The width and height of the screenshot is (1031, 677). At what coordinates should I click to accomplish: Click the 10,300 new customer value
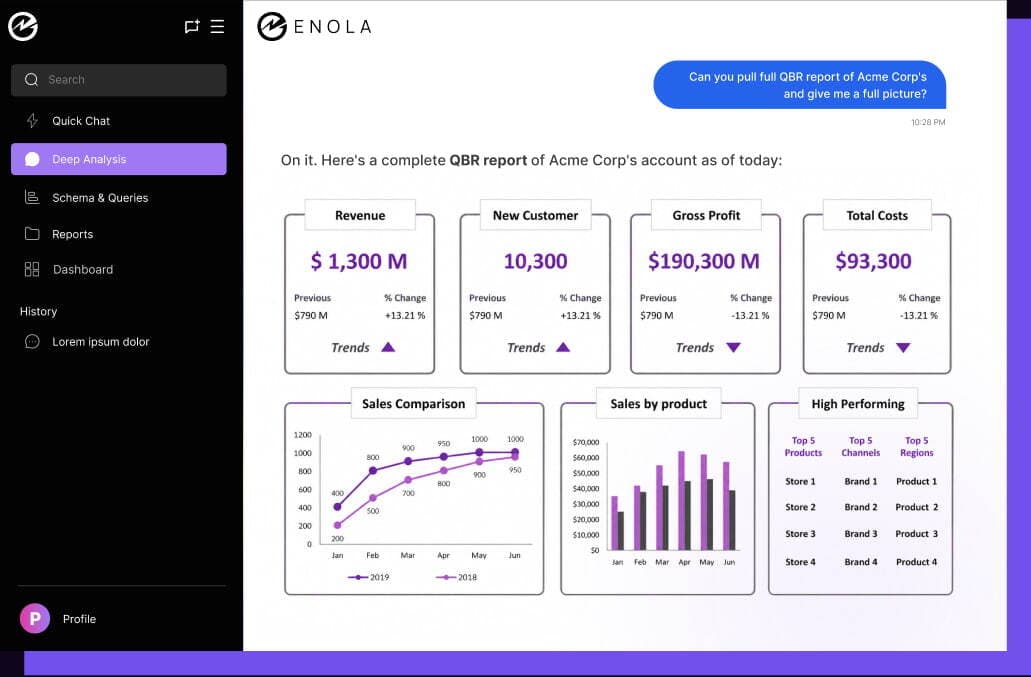pyautogui.click(x=535, y=261)
